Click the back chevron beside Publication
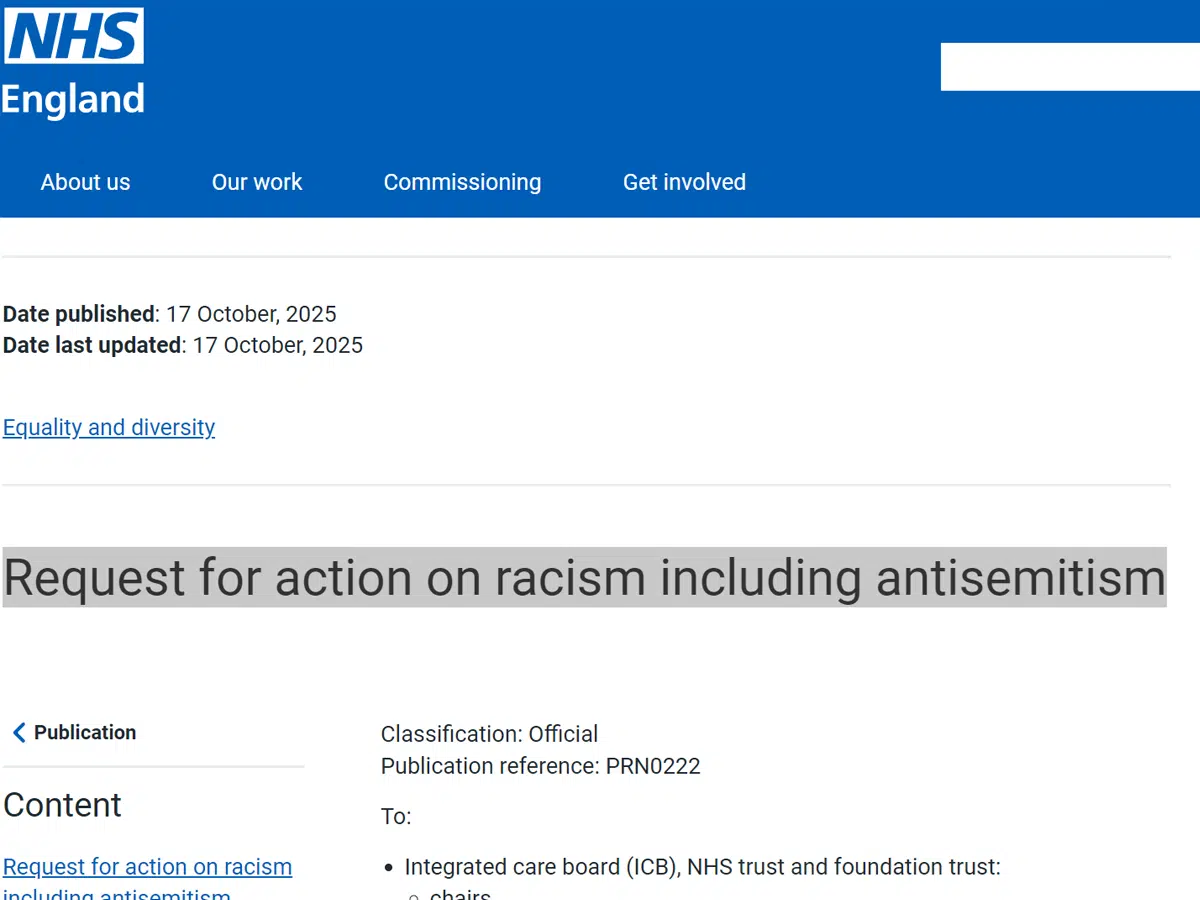The image size is (1200, 900). click(x=19, y=732)
